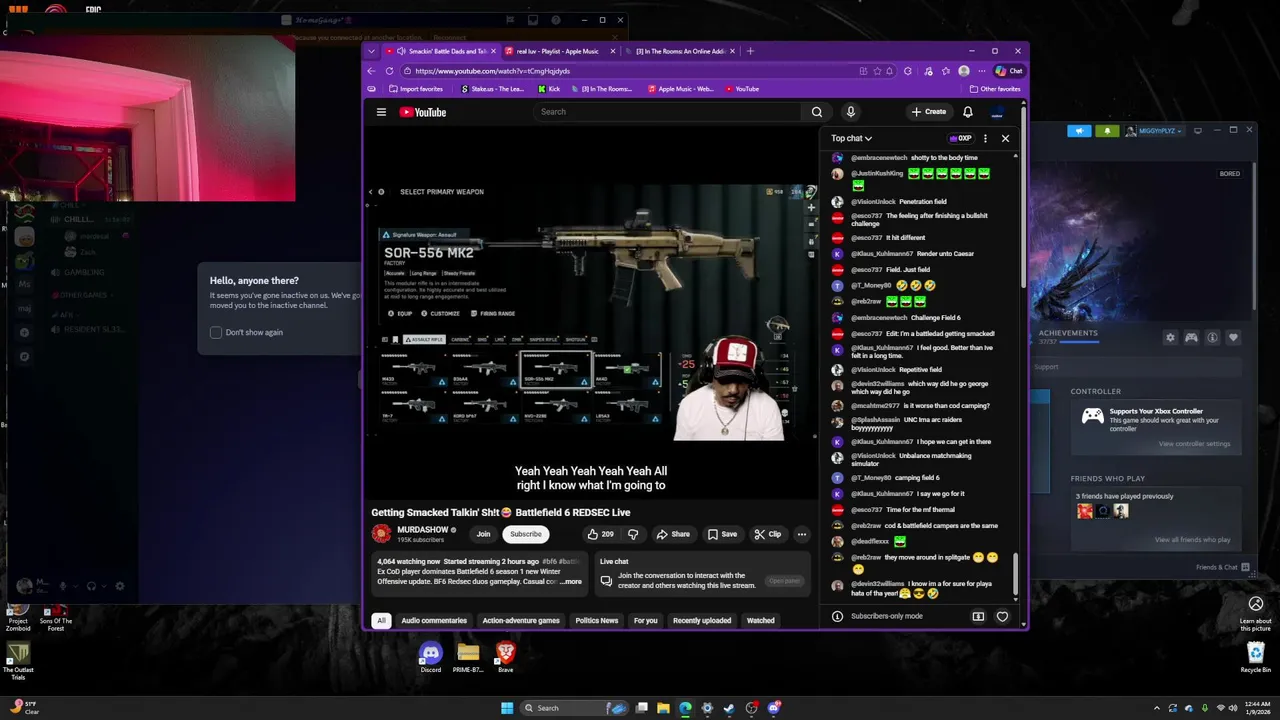Click the YouTube search magnifier button
1280x720 pixels.
pyautogui.click(x=817, y=112)
